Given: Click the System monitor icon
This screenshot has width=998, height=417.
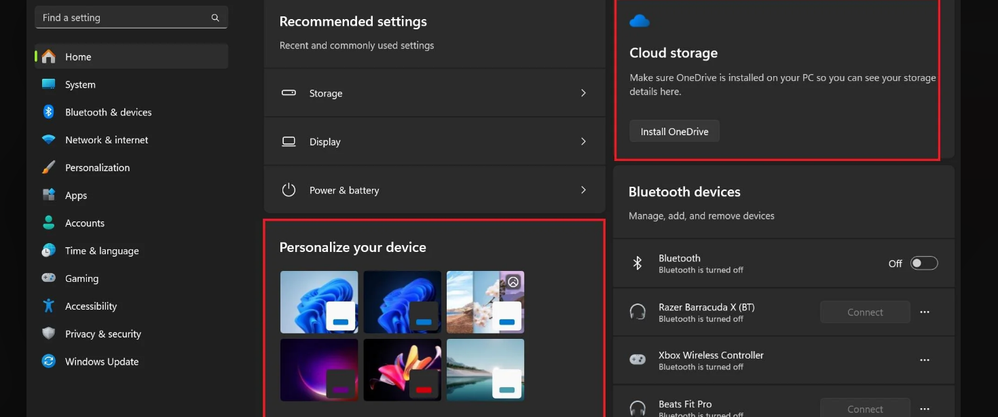Looking at the screenshot, I should pos(48,84).
